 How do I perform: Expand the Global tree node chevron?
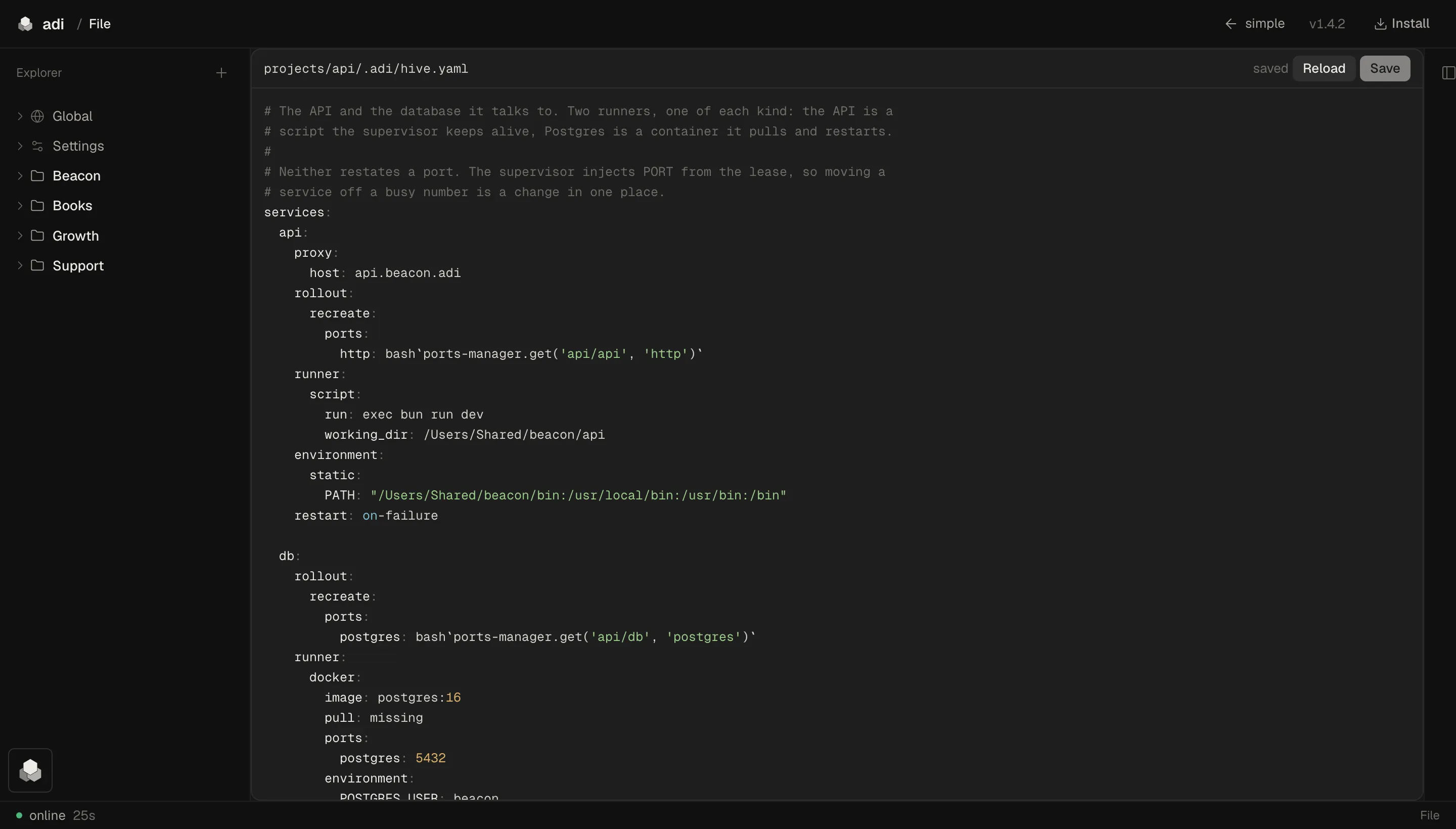(20, 116)
